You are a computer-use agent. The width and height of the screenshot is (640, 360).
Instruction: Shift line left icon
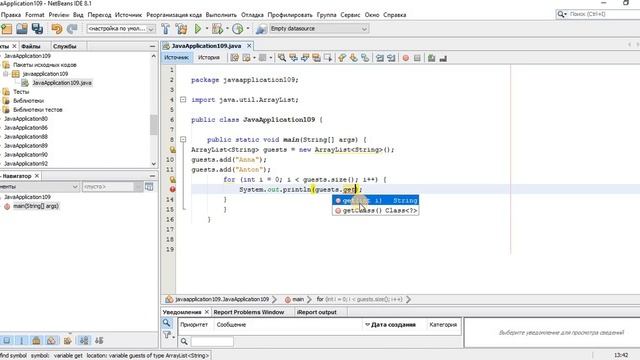point(380,58)
